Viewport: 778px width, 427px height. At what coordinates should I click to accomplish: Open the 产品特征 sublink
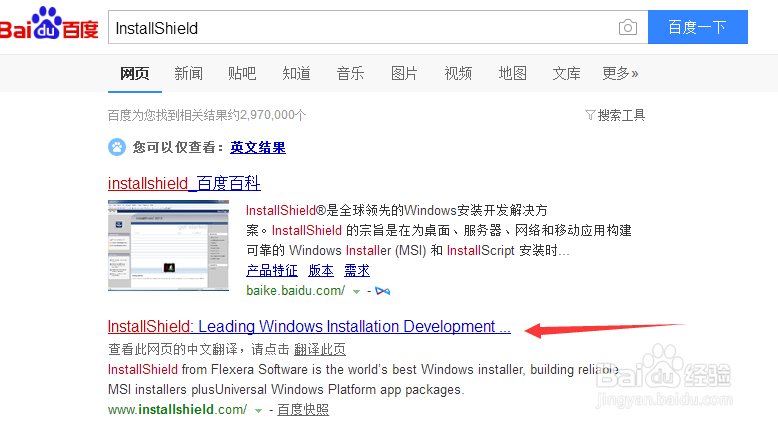(272, 270)
